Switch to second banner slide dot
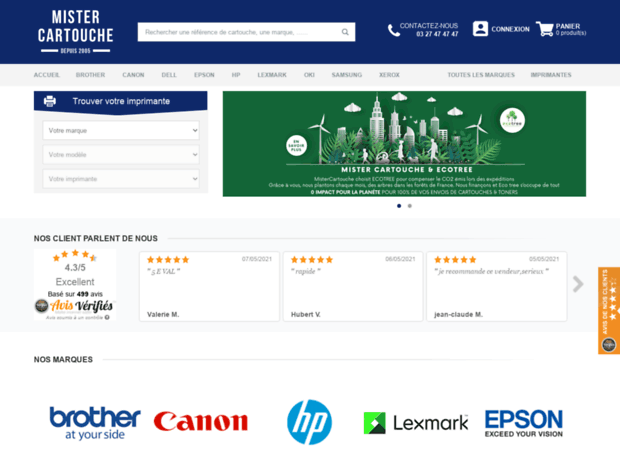This screenshot has width=620, height=466. [x=409, y=206]
